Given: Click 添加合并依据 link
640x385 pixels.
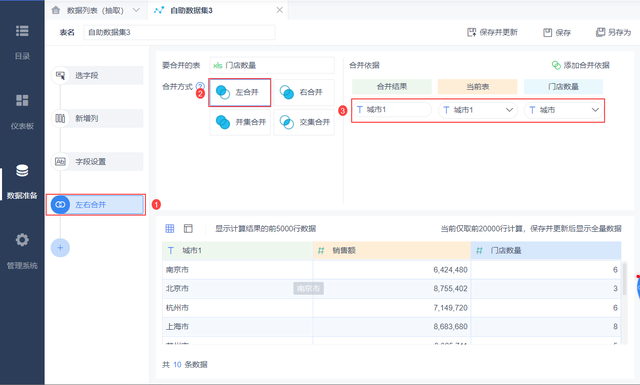Looking at the screenshot, I should (580, 65).
